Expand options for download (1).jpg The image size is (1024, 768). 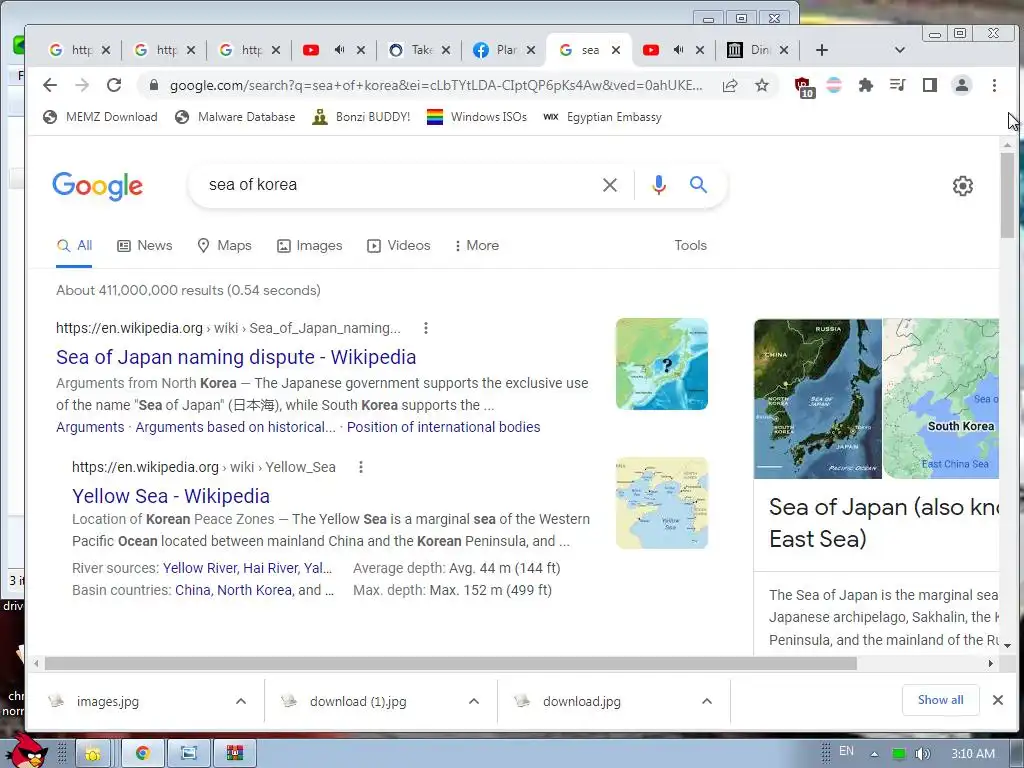(x=474, y=701)
